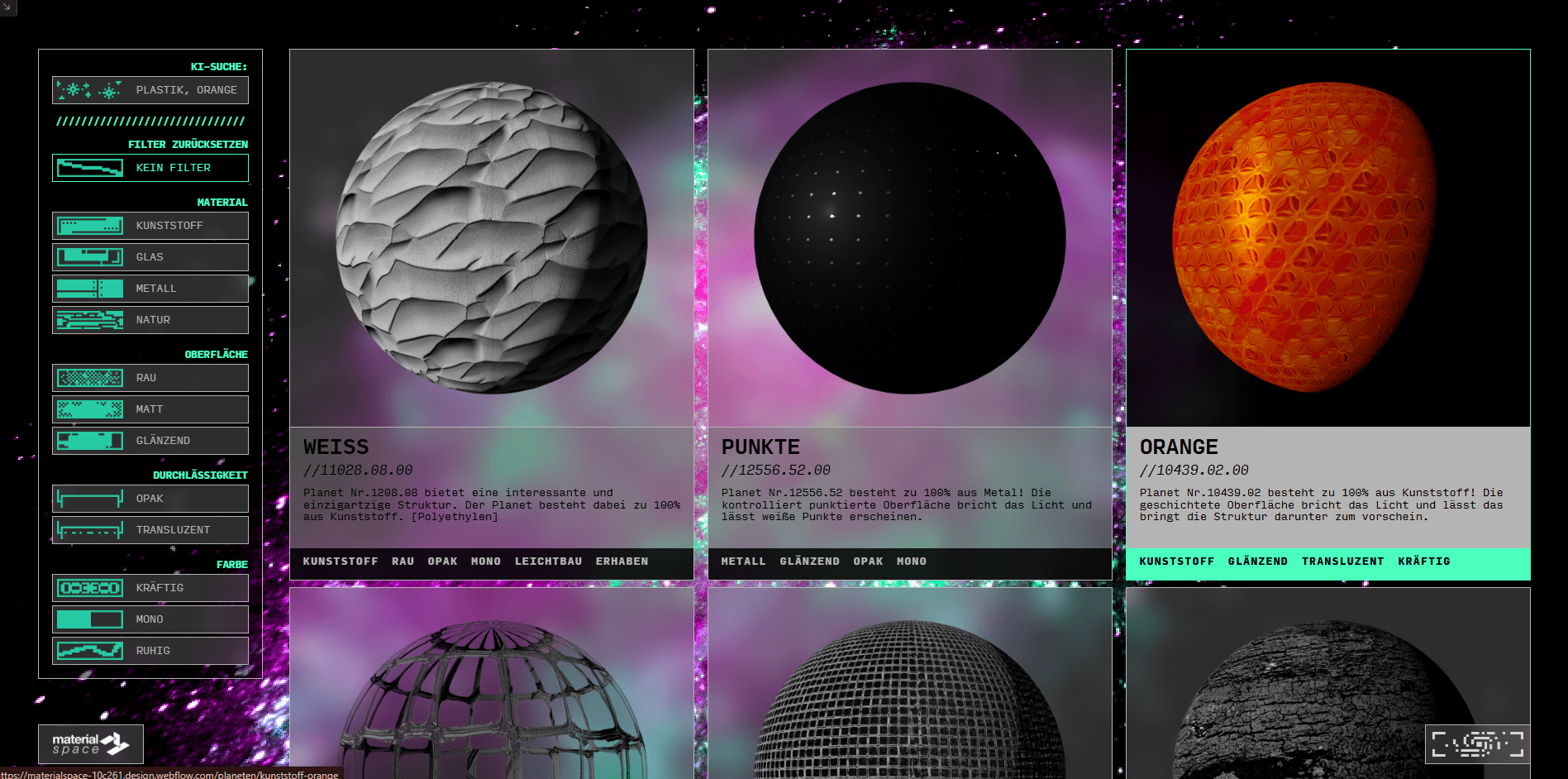The width and height of the screenshot is (1568, 779).
Task: Click the KRÄFTIG tag on ORANGE card
Action: point(1423,562)
